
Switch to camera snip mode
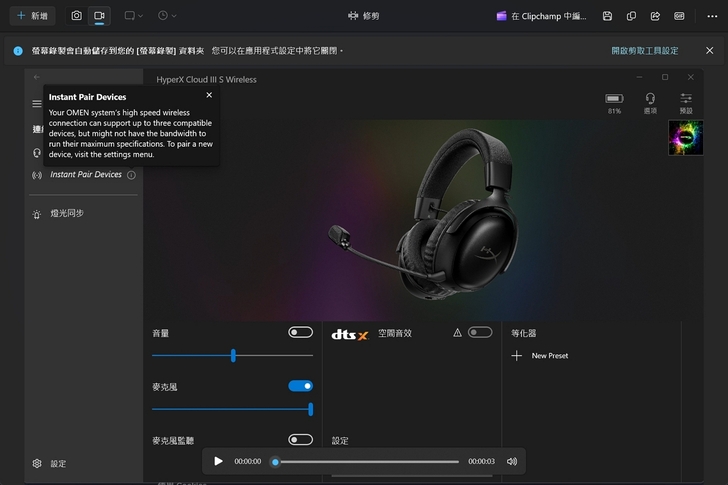click(77, 16)
